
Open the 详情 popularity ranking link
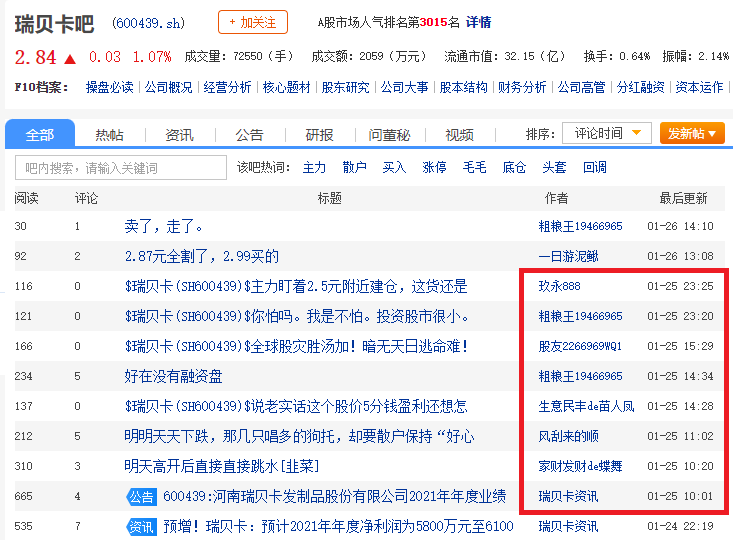tap(478, 22)
